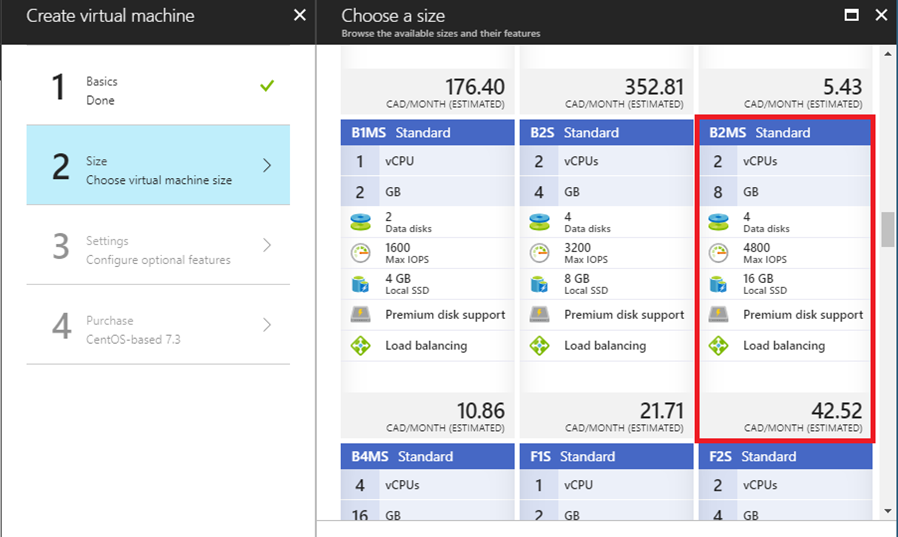
Task: Click the B1MS Premium disk support icon
Action: [x=360, y=314]
